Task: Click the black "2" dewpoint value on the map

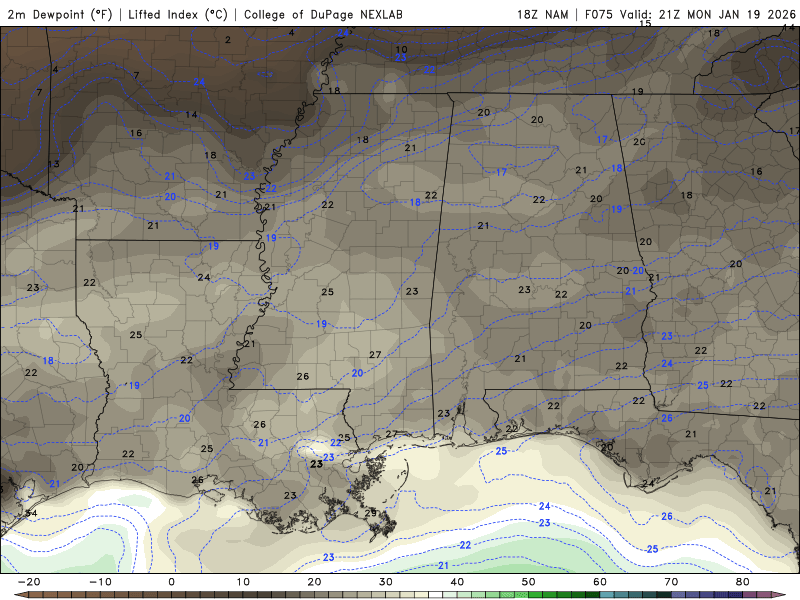Action: [x=228, y=40]
